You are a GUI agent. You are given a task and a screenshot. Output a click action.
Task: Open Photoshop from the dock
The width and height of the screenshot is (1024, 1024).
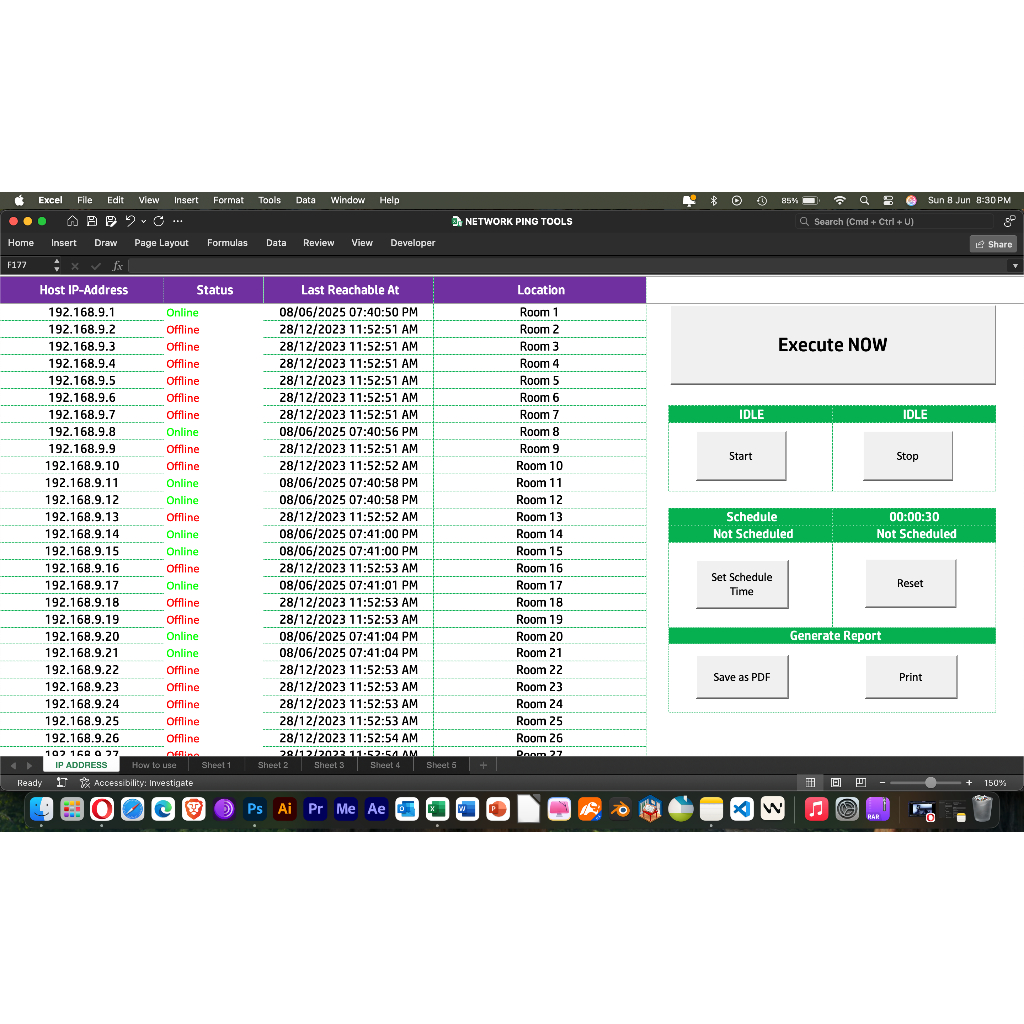254,809
